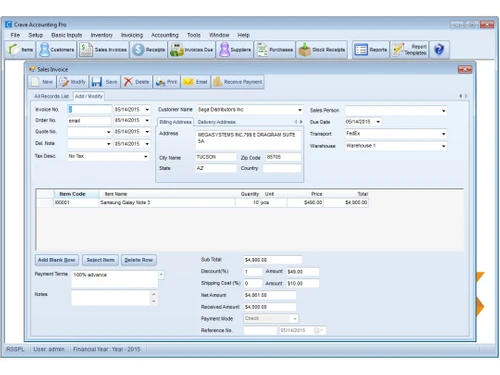Expand the Order No. date dropdown
This screenshot has height=375, width=500.
coord(147,120)
